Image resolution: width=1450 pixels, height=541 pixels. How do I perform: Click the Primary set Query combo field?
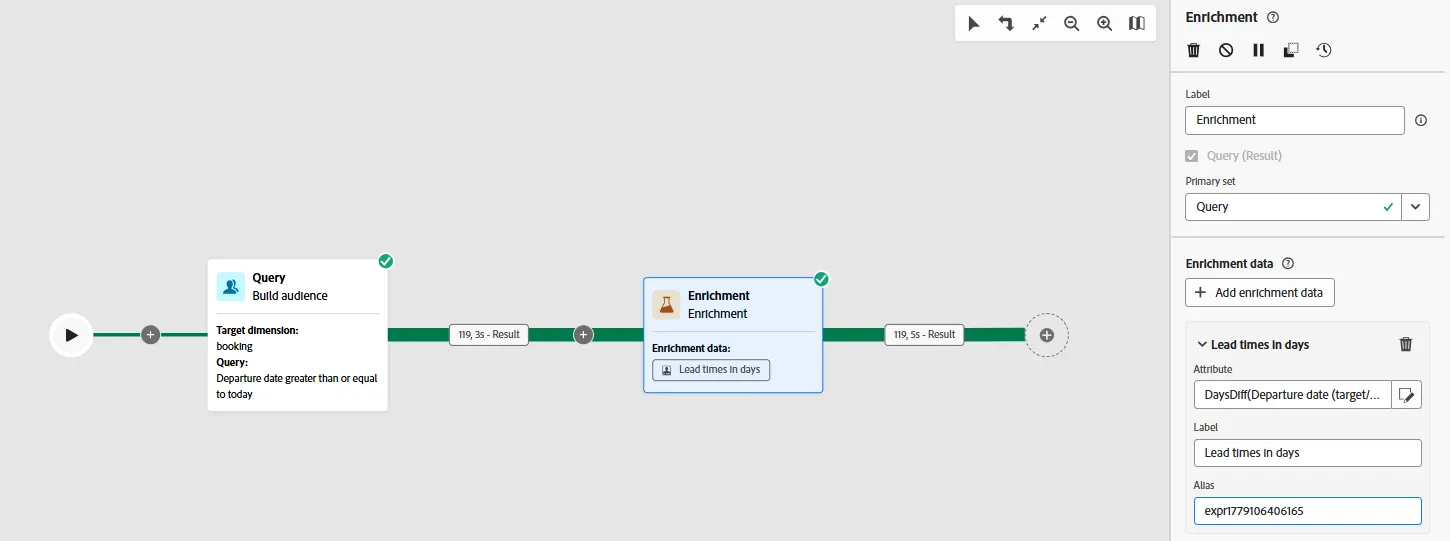1293,207
